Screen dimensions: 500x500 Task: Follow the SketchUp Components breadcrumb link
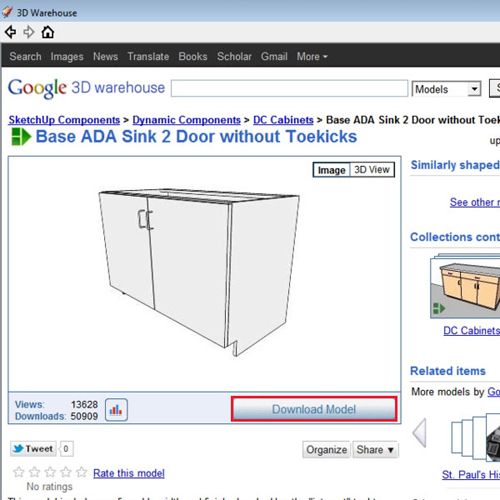[x=64, y=120]
